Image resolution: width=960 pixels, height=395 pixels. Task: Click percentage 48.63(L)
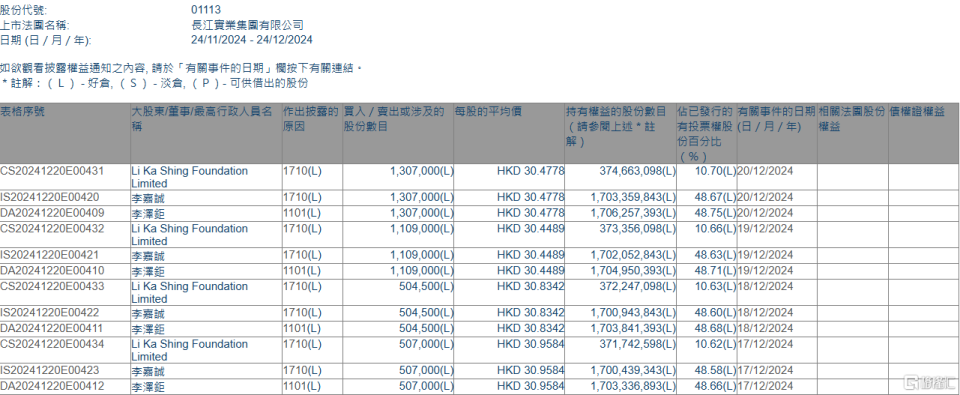pyautogui.click(x=716, y=255)
